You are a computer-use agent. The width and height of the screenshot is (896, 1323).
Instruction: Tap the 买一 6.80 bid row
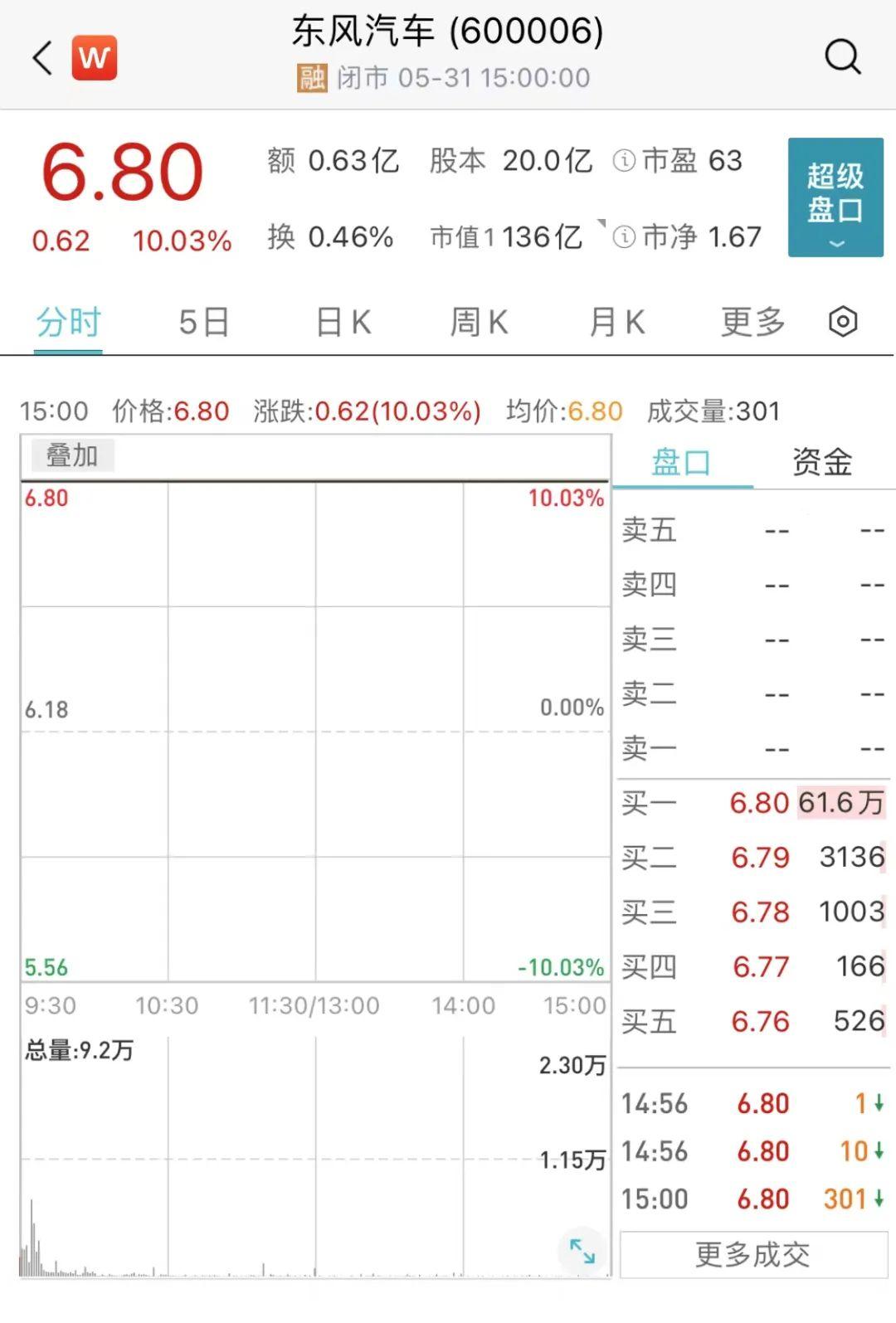(x=753, y=802)
